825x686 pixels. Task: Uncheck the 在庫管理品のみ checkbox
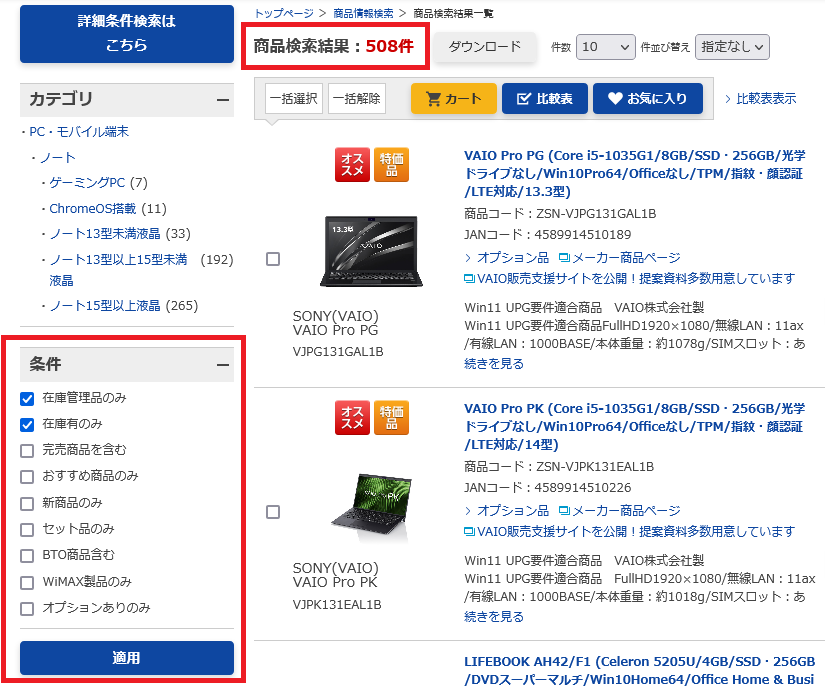coord(27,398)
